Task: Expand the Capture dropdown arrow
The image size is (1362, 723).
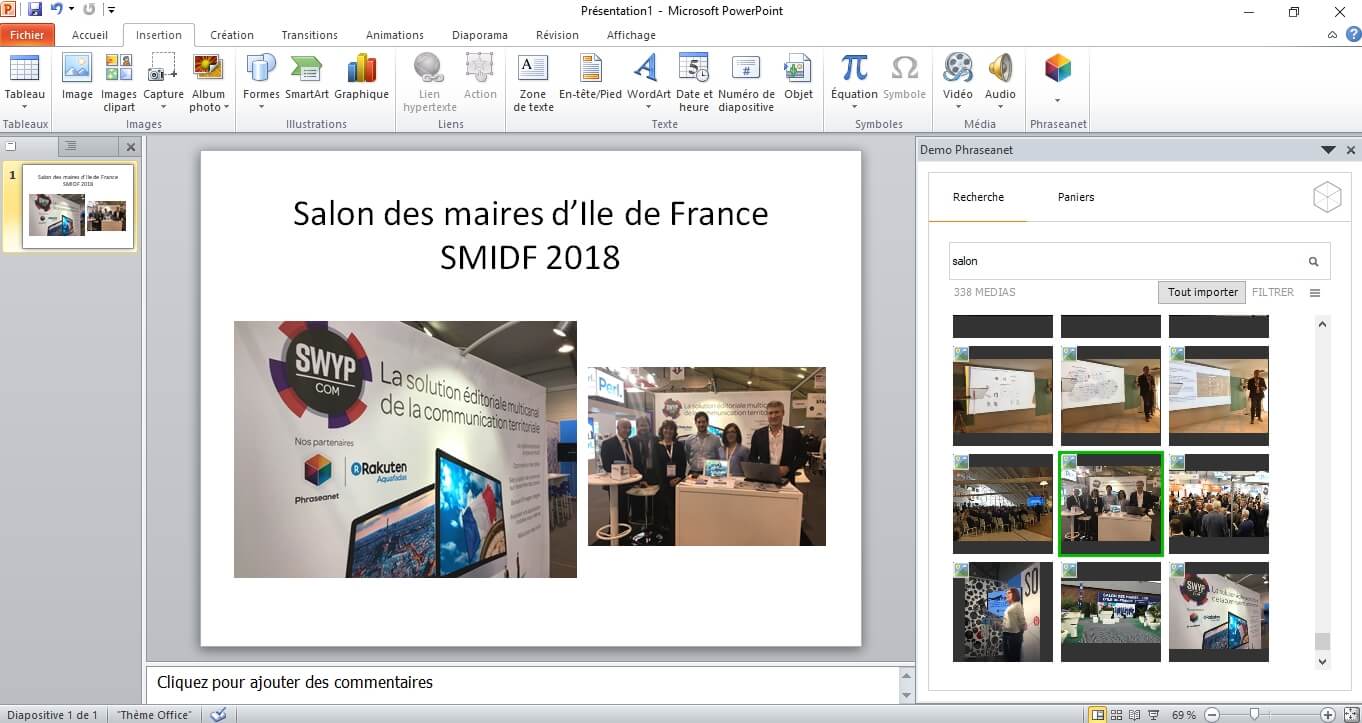Action: pyautogui.click(x=163, y=107)
